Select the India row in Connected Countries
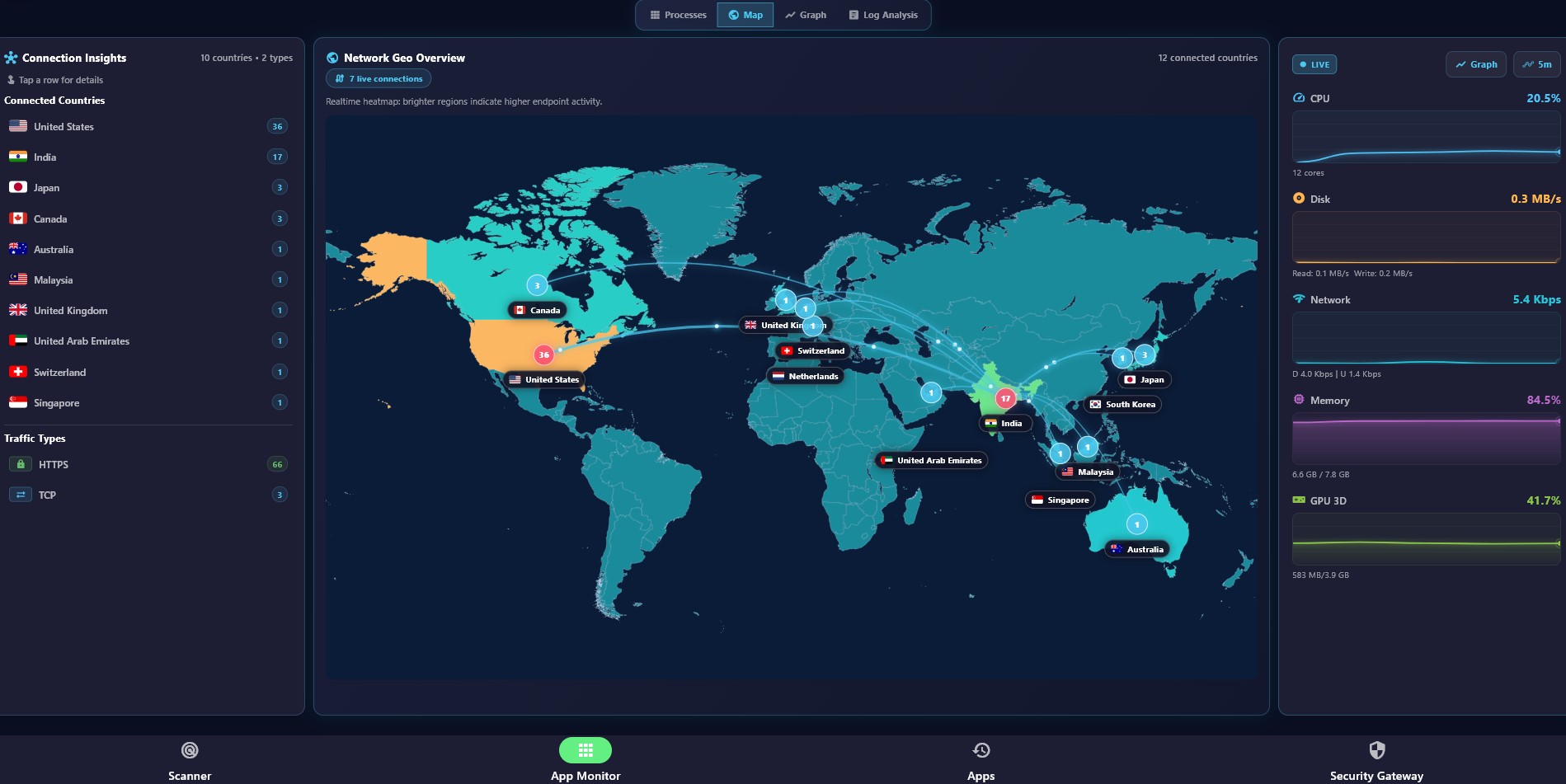 (148, 157)
